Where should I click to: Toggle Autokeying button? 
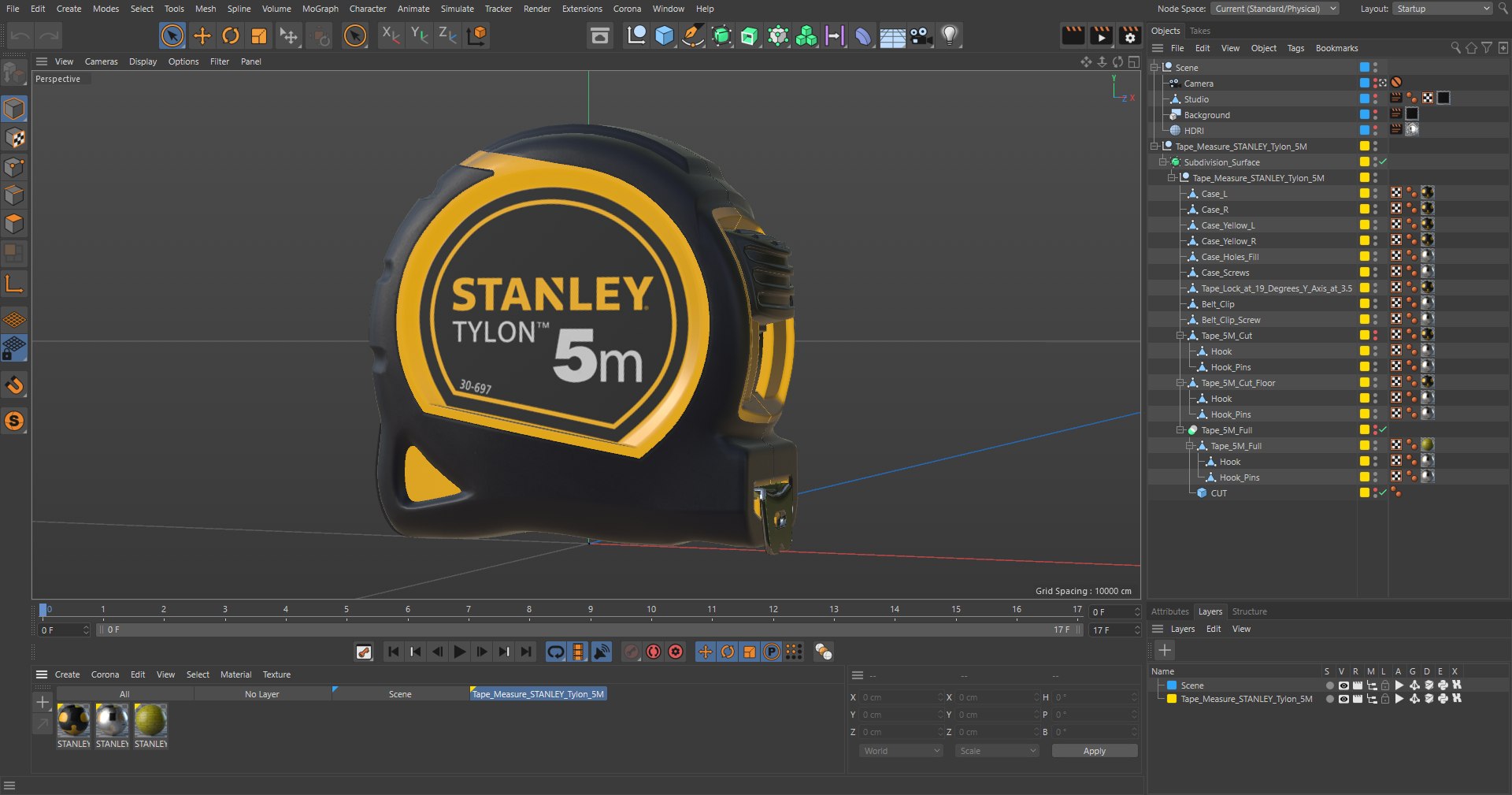(654, 652)
